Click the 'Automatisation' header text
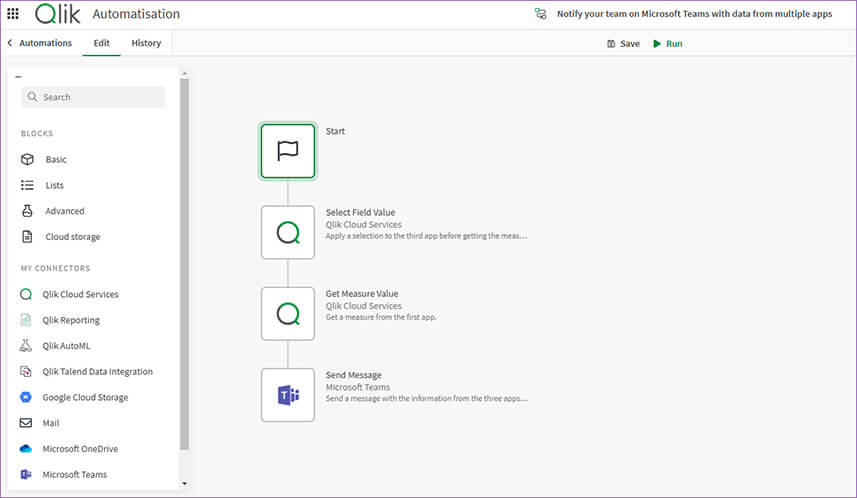 (136, 14)
